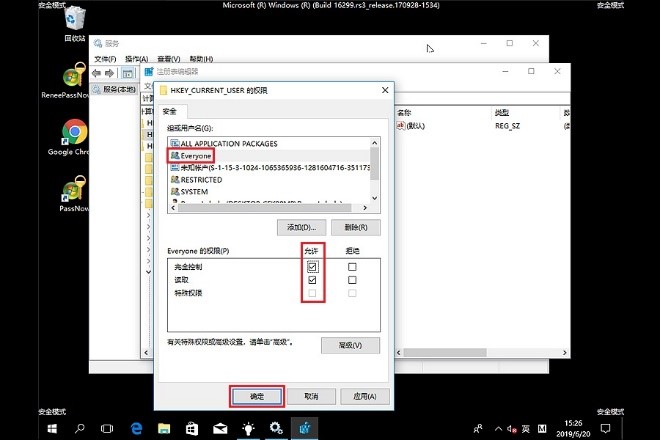Image resolution: width=660 pixels, height=440 pixels.
Task: Click the Cancel (取消) button
Action: pos(311,396)
